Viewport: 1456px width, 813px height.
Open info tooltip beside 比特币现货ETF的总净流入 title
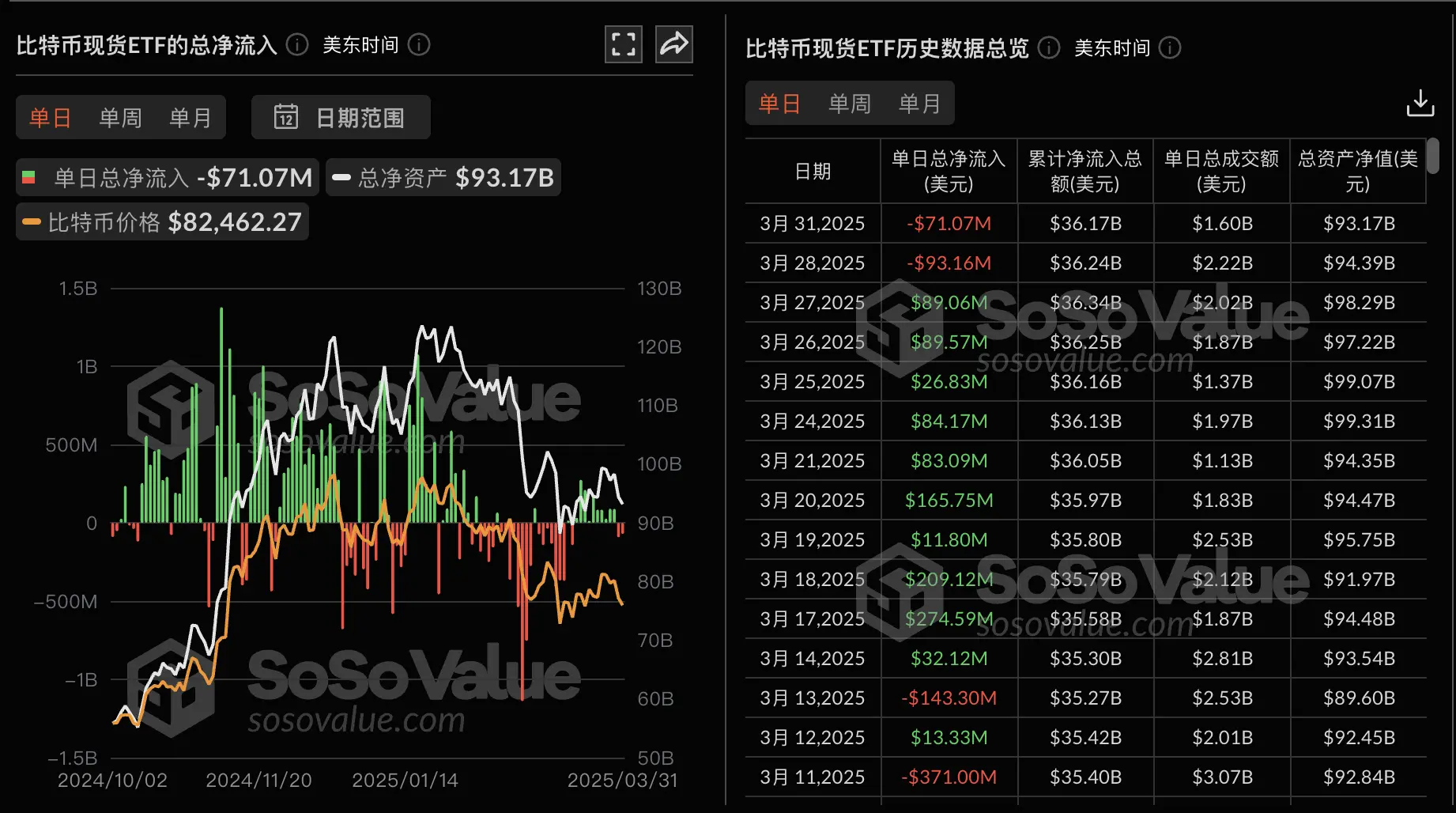coord(296,45)
